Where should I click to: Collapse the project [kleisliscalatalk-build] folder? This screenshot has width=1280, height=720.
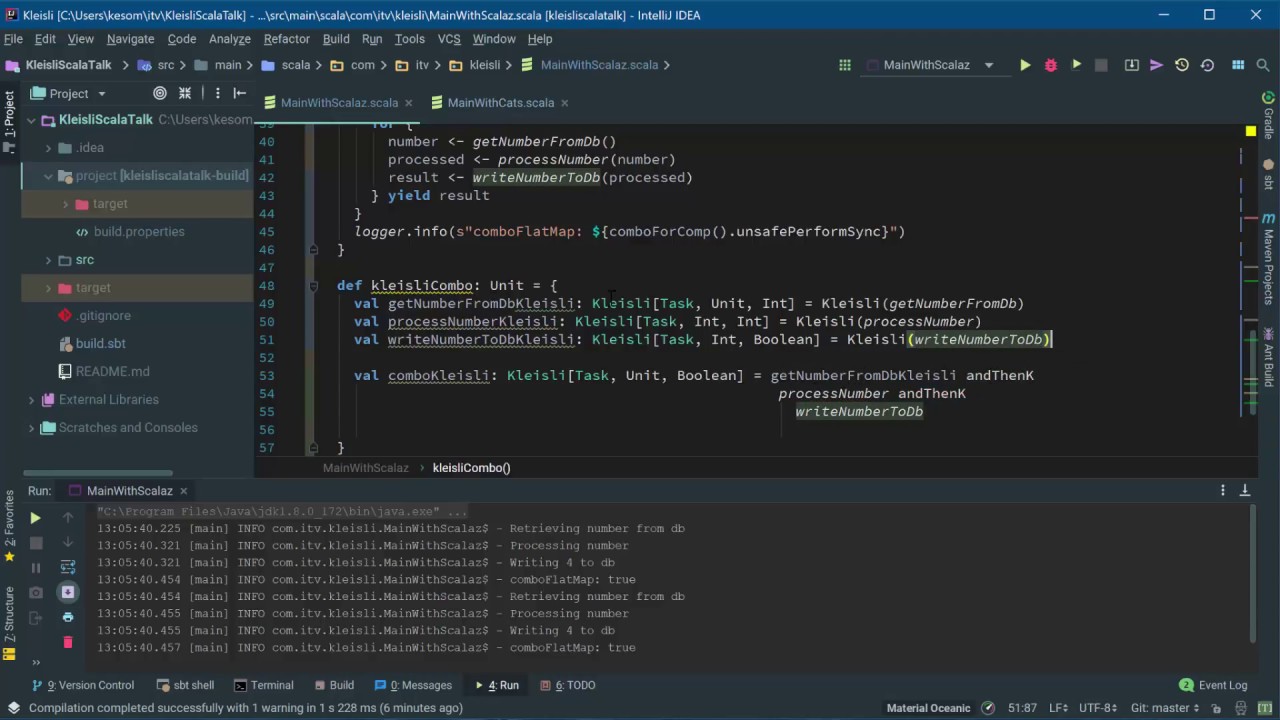[48, 176]
